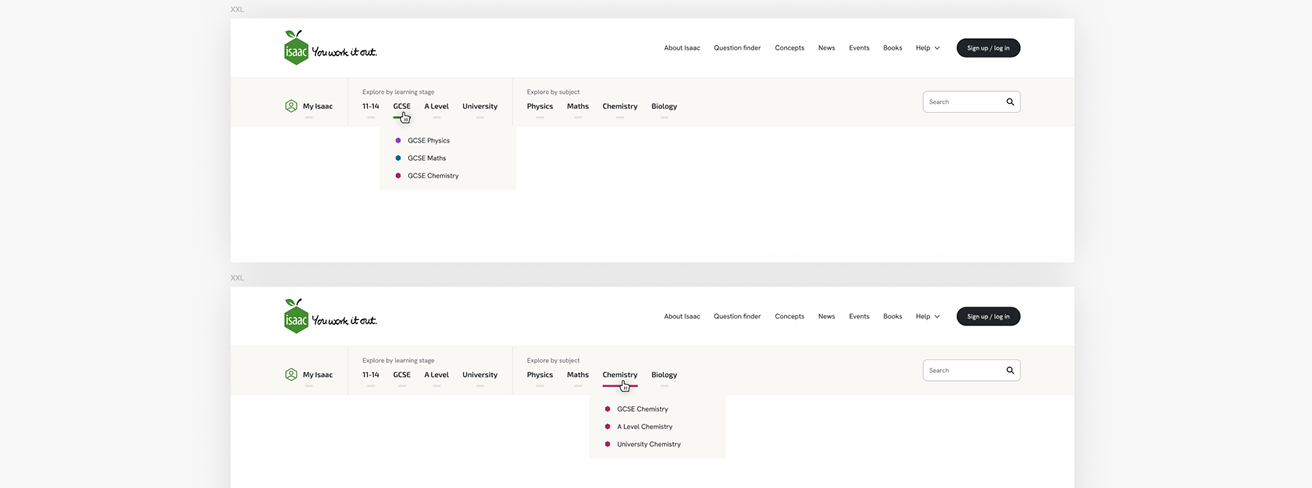The width and height of the screenshot is (1312, 488).
Task: Choose University Chemistry in the Chemistry dropdown
Action: point(649,444)
